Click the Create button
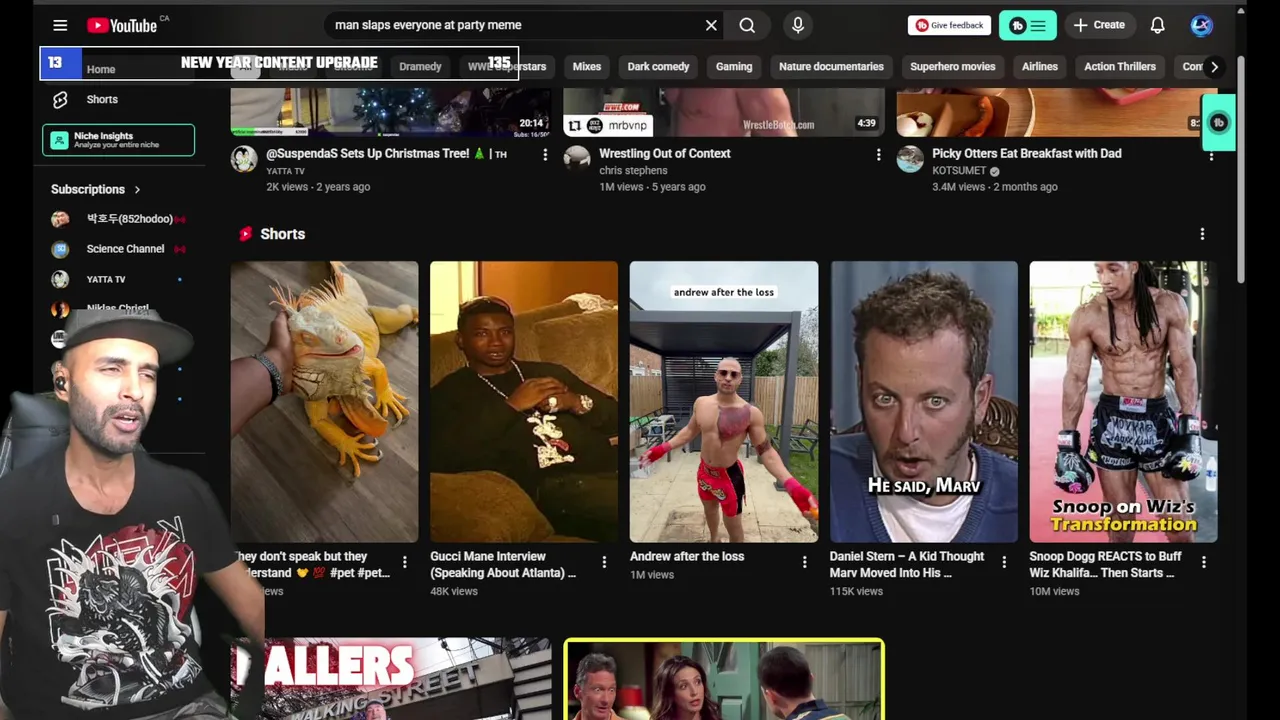 (1099, 25)
